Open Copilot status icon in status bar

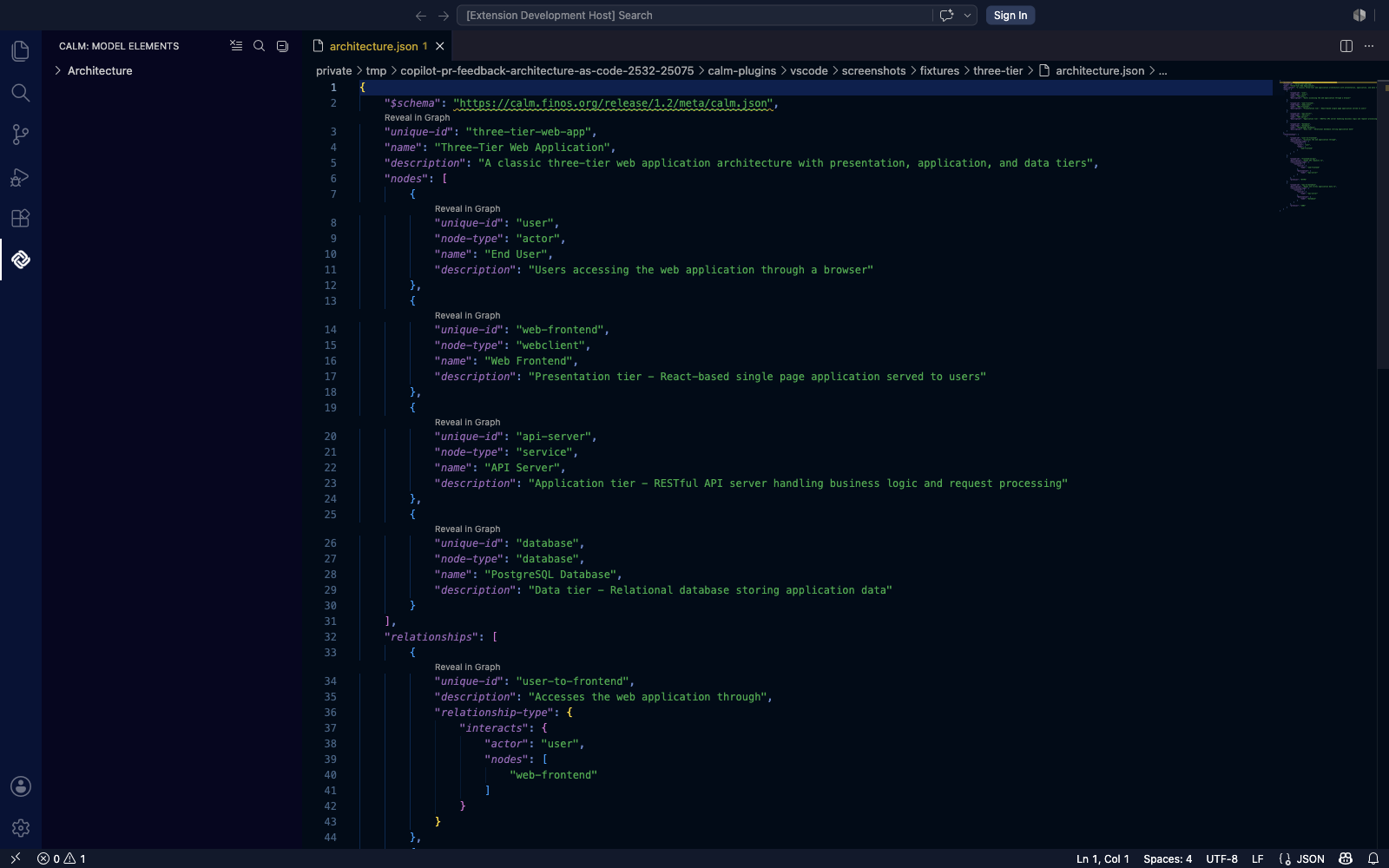pyautogui.click(x=1346, y=858)
